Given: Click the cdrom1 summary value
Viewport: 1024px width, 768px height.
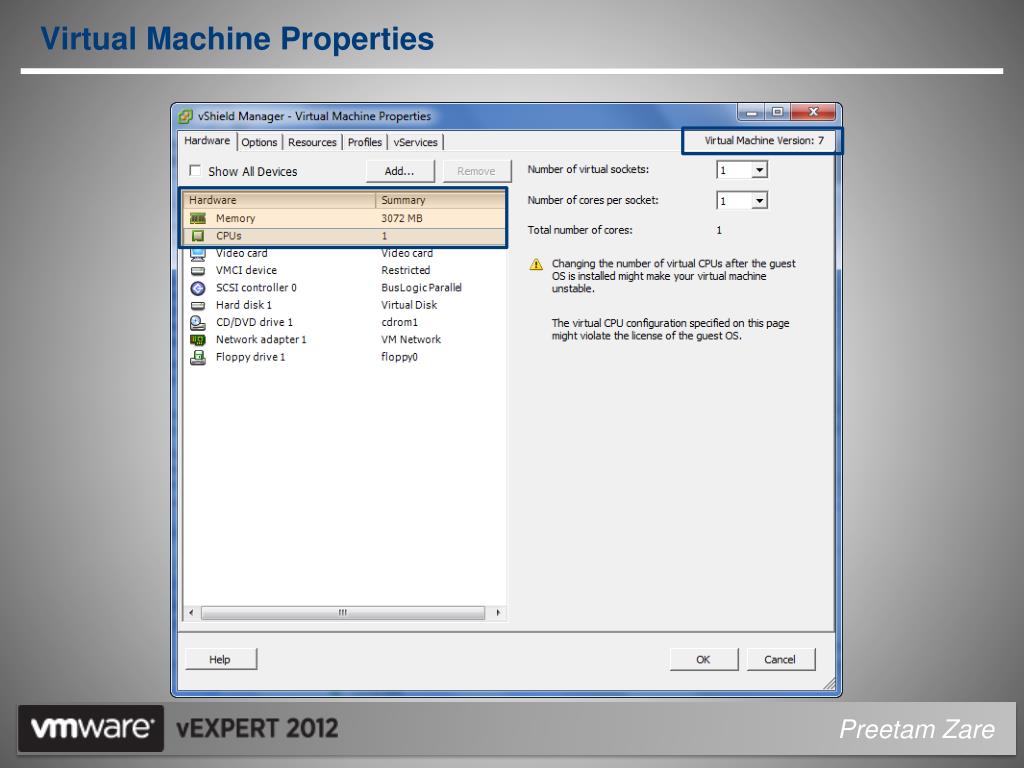Looking at the screenshot, I should pos(399,323).
